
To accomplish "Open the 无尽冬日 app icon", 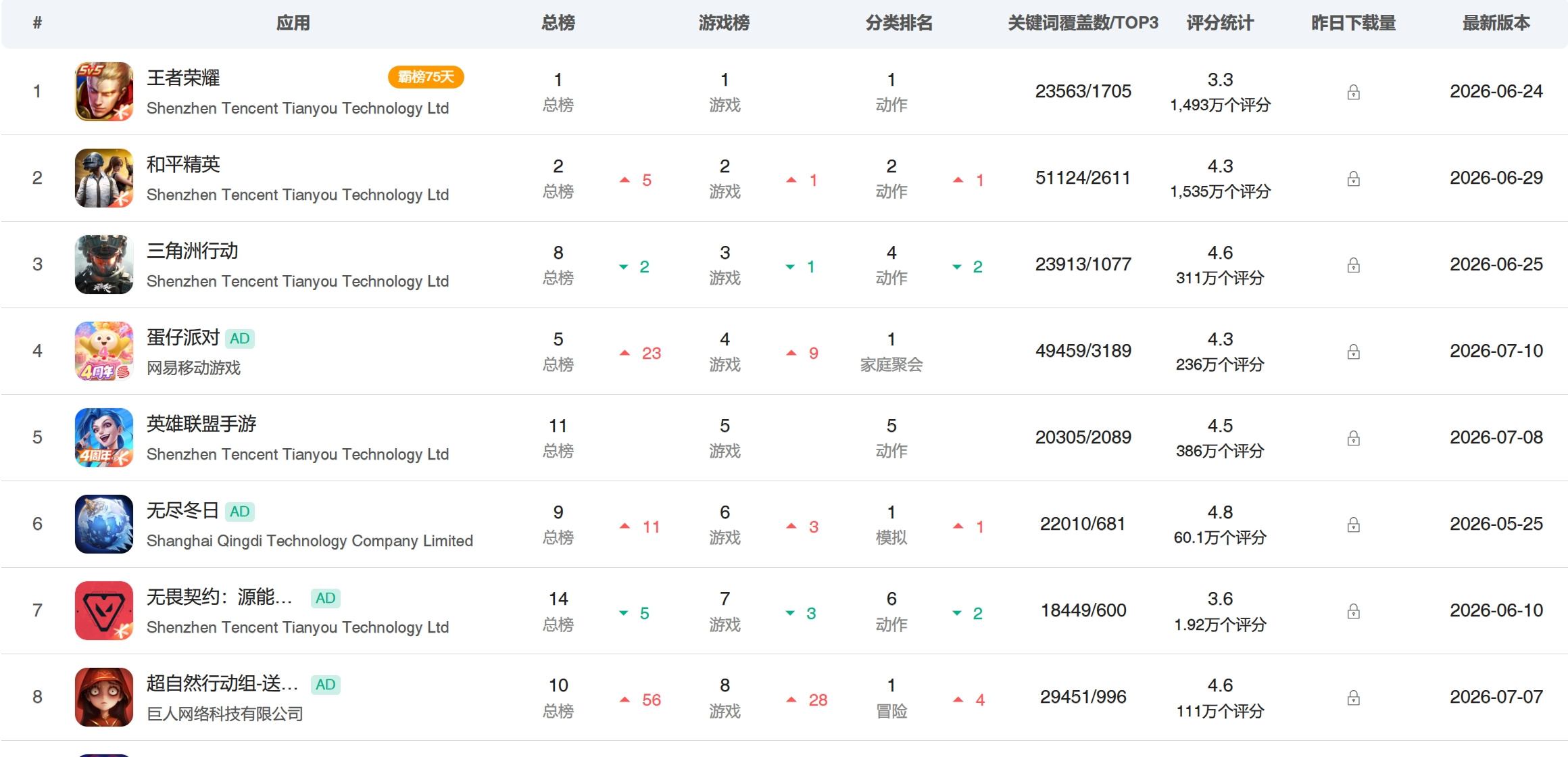I will point(103,524).
